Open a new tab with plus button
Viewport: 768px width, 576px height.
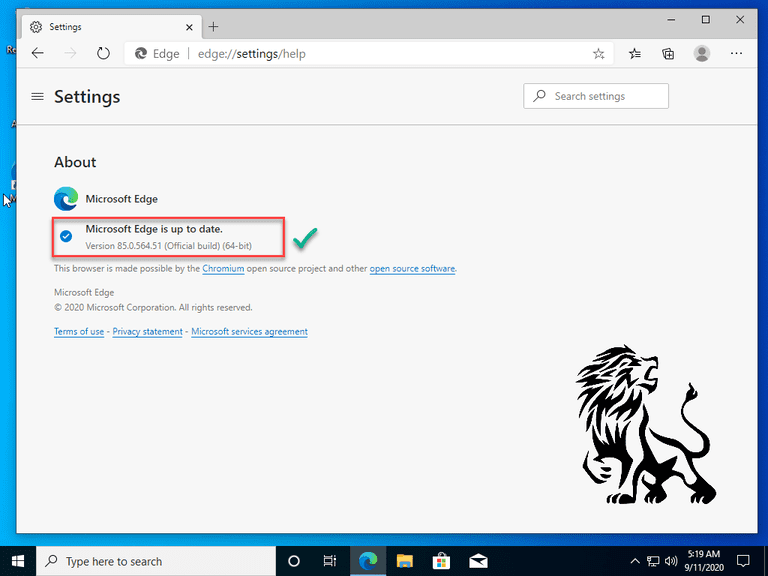point(214,27)
